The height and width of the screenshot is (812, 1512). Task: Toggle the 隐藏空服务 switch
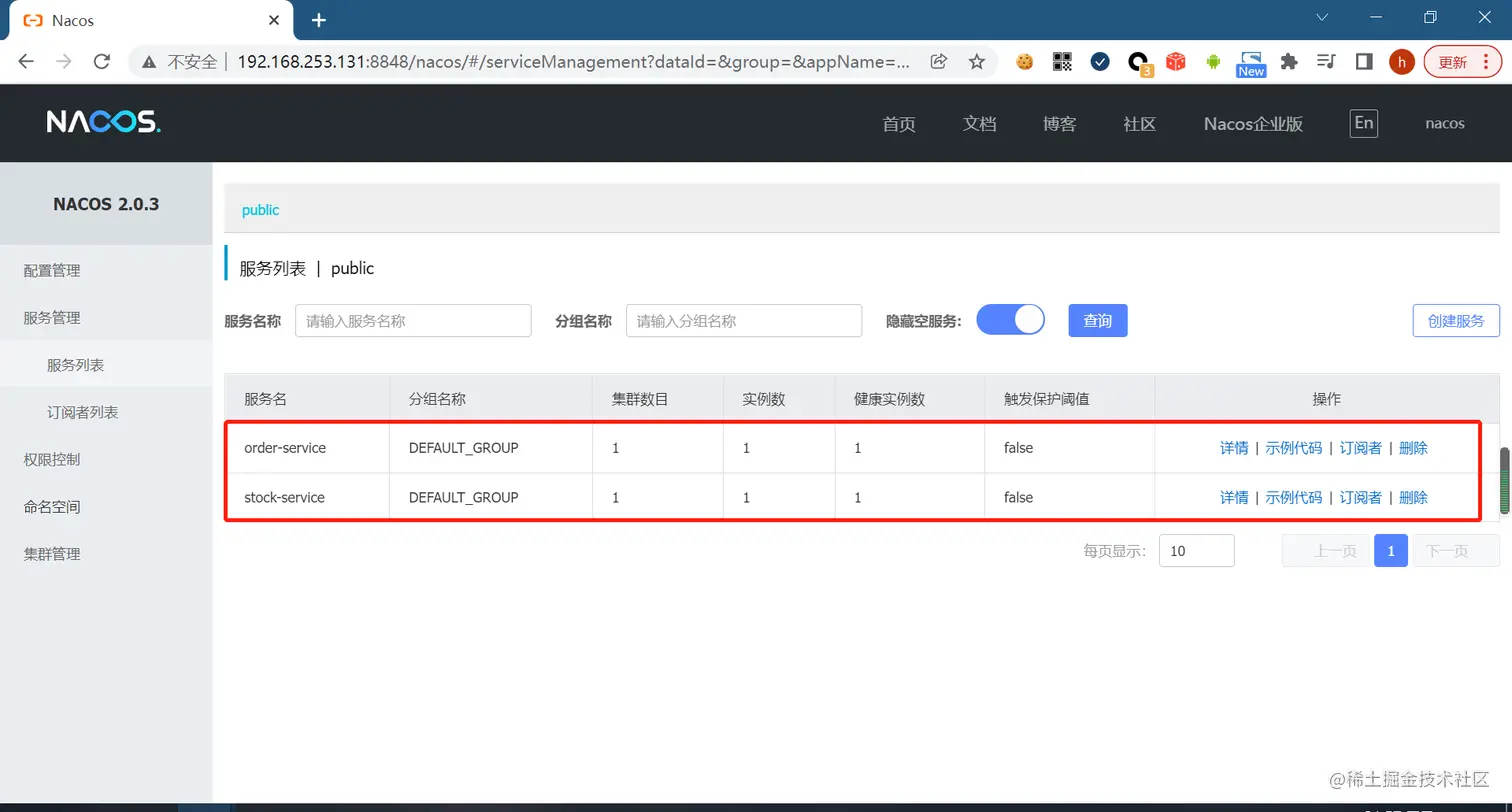click(x=1010, y=320)
